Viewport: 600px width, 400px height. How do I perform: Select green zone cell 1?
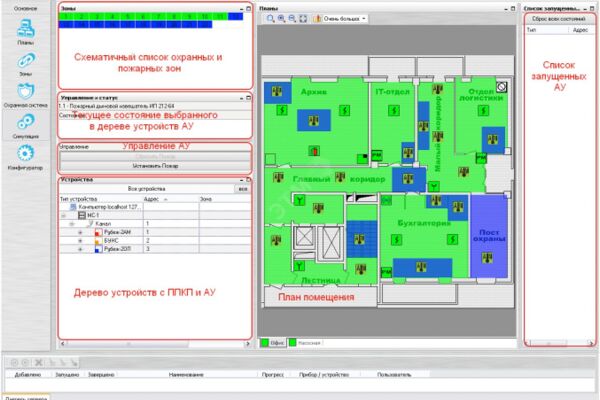(66, 16)
